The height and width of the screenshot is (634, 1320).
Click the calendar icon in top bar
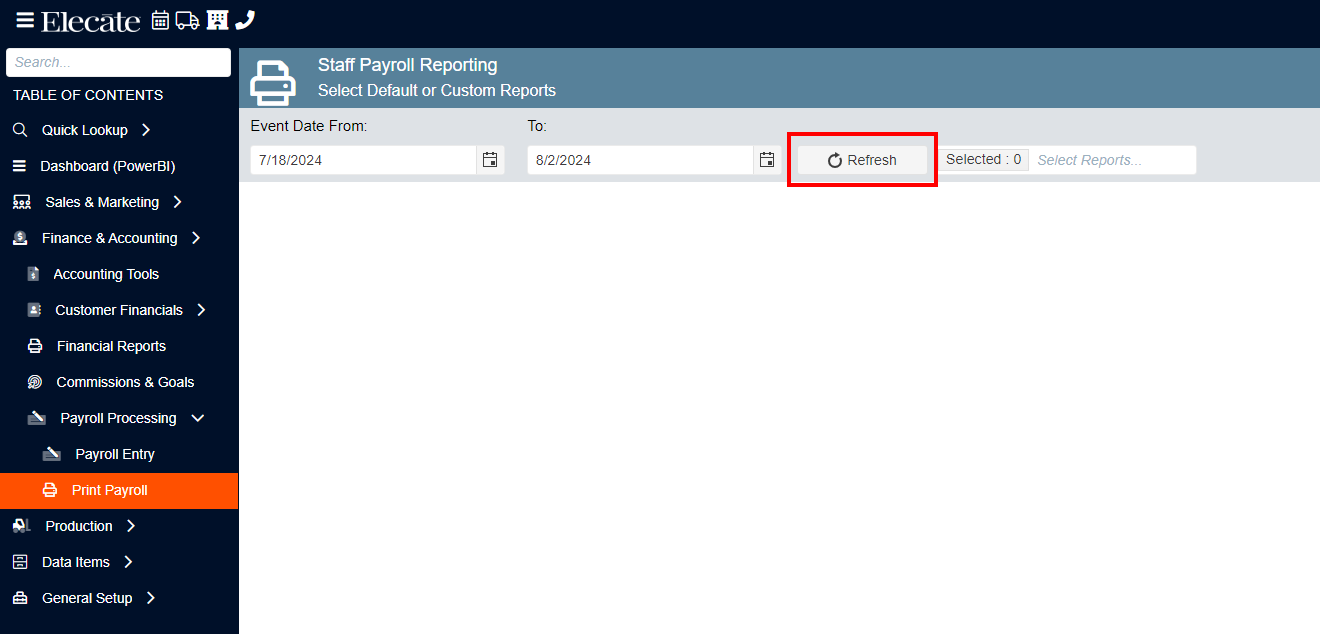pyautogui.click(x=160, y=20)
